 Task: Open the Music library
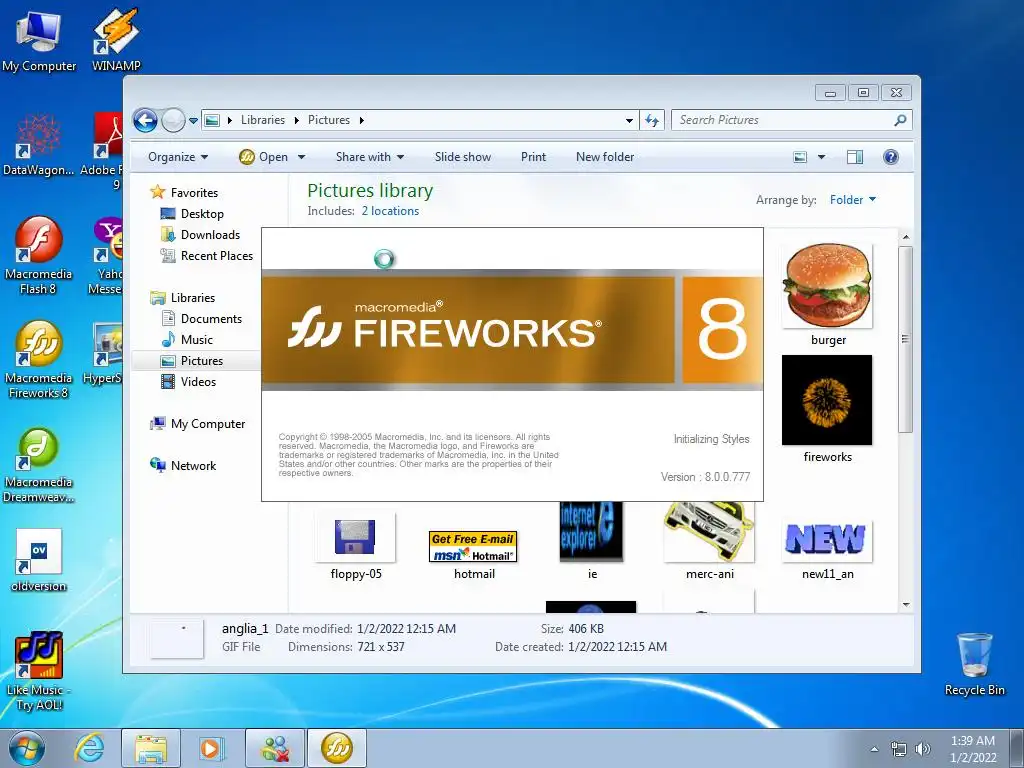(197, 340)
